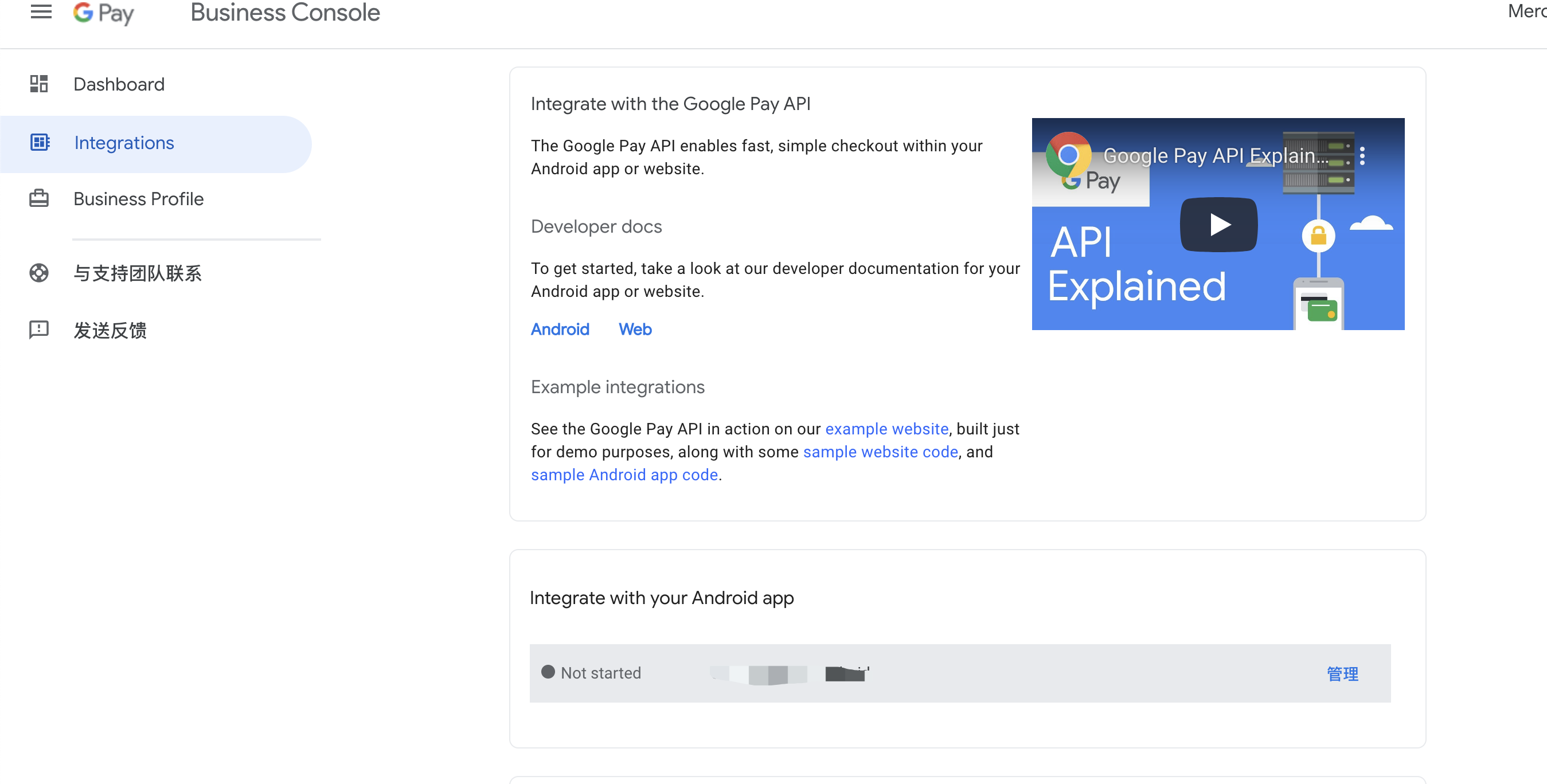This screenshot has width=1547, height=784.
Task: Open the Web developer docs link
Action: pyautogui.click(x=635, y=329)
